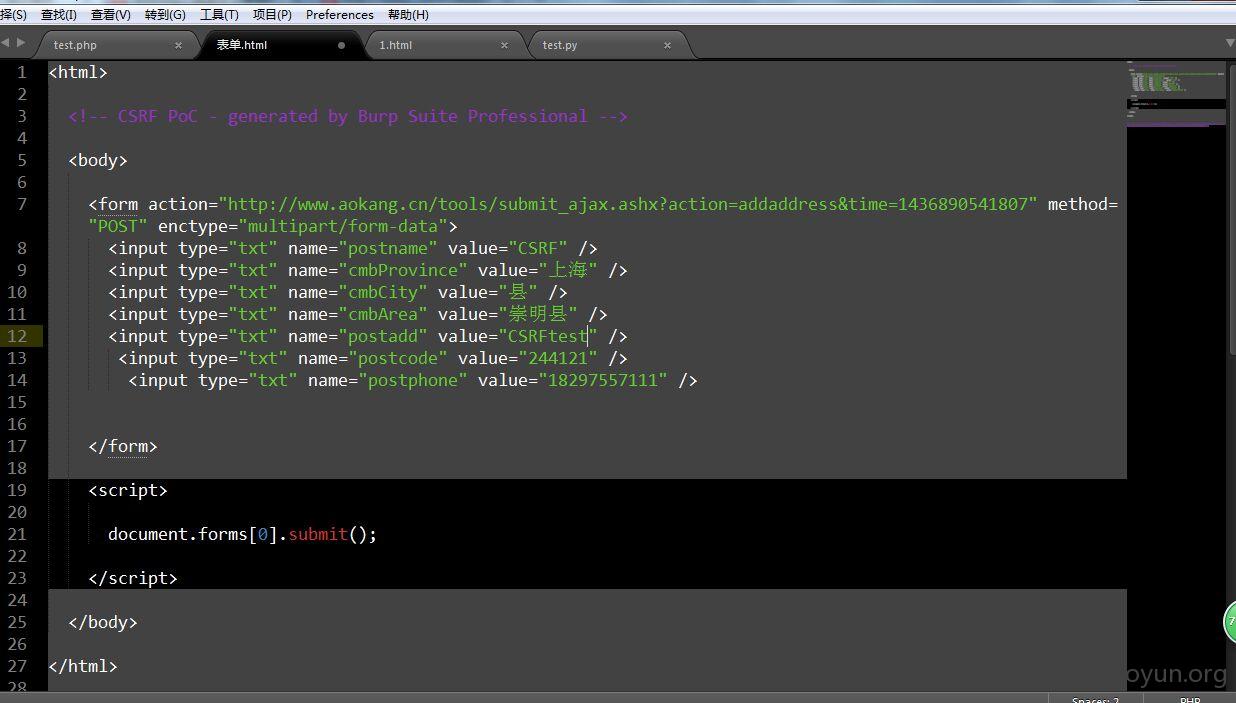
Task: Click the "崇明县" value string
Action: coord(538,314)
